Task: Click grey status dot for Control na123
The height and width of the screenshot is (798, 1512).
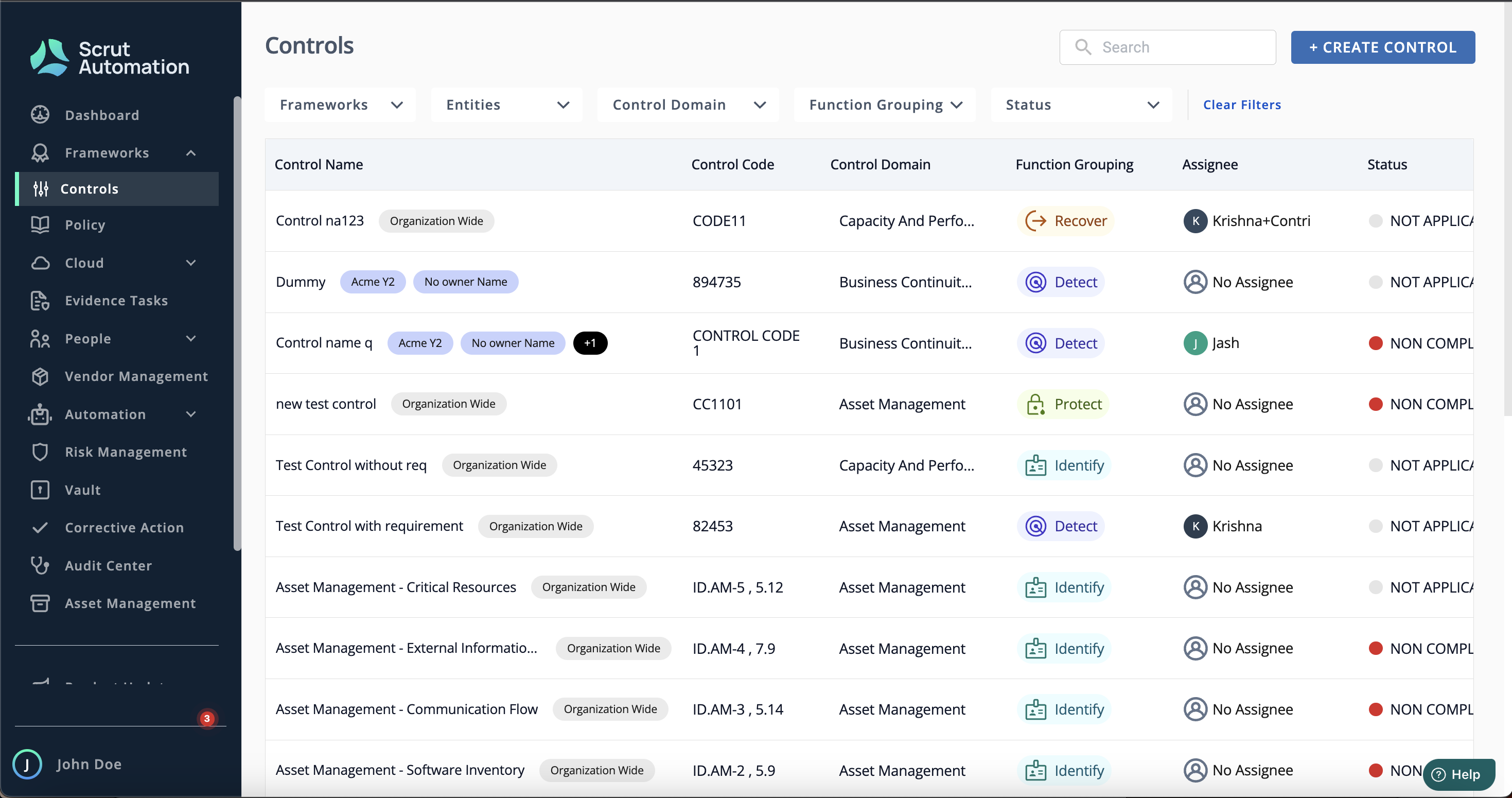Action: [1375, 221]
